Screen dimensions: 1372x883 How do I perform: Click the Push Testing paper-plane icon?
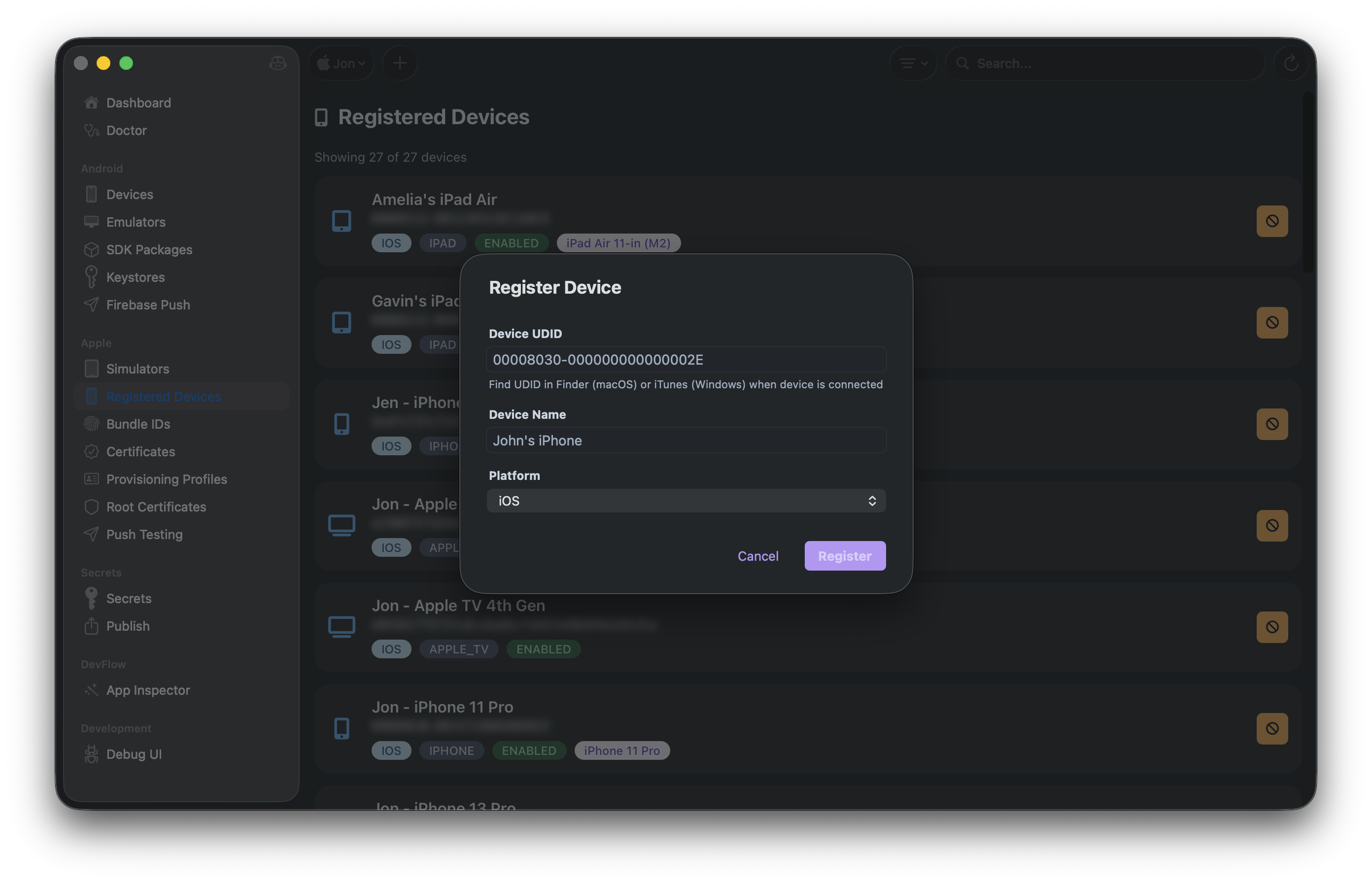[x=91, y=534]
